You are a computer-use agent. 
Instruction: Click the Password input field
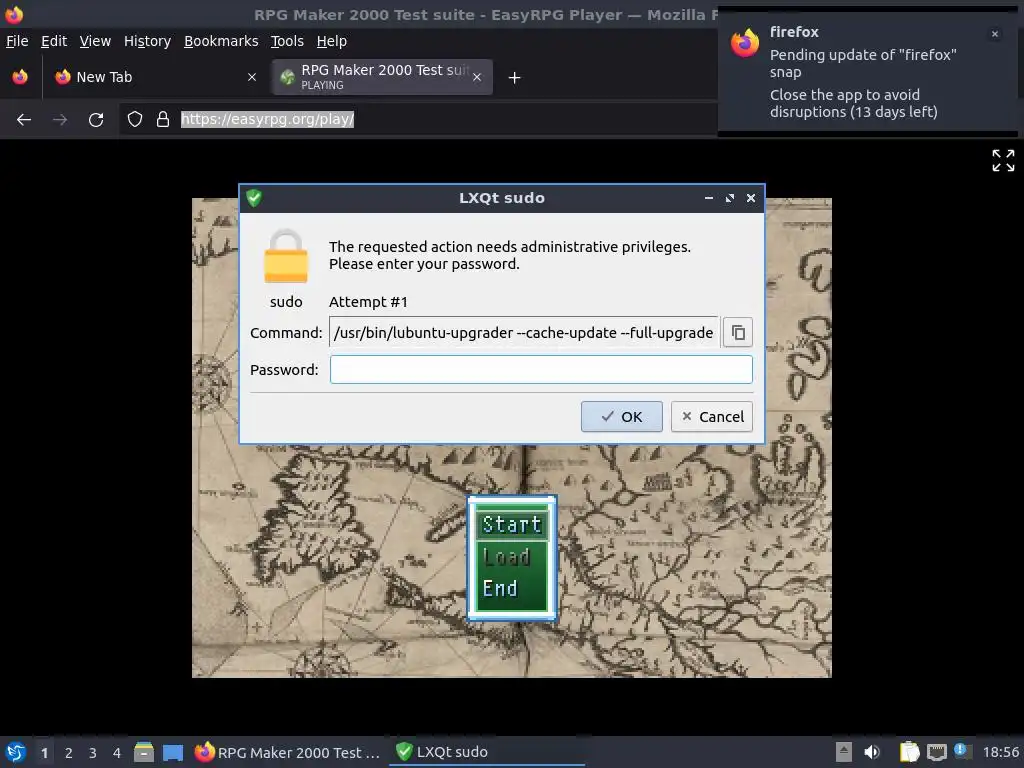click(x=541, y=370)
